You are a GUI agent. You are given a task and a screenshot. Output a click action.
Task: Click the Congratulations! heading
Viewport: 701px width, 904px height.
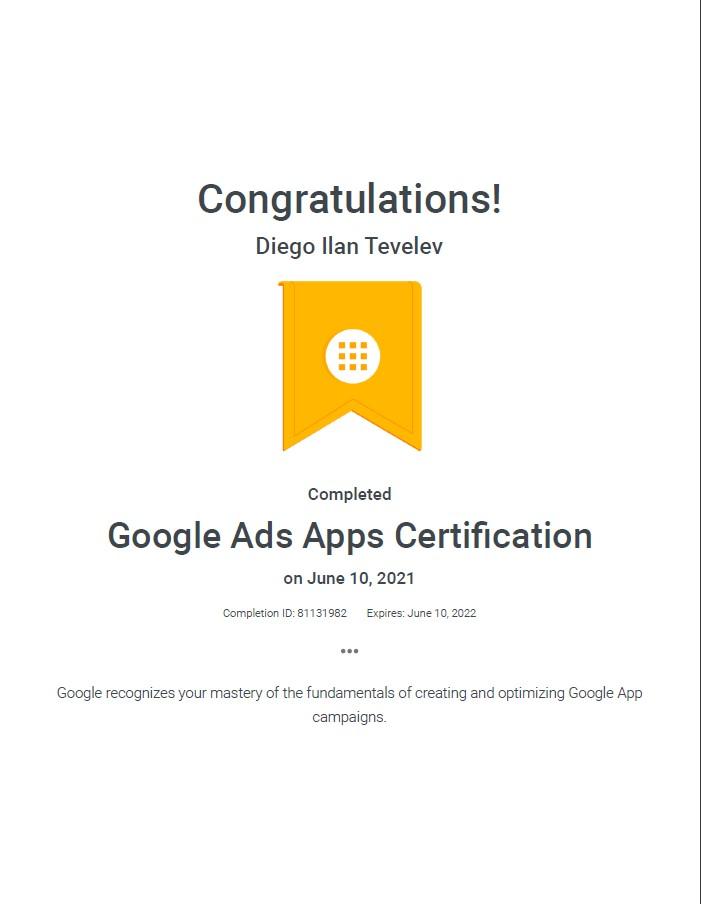[x=349, y=199]
